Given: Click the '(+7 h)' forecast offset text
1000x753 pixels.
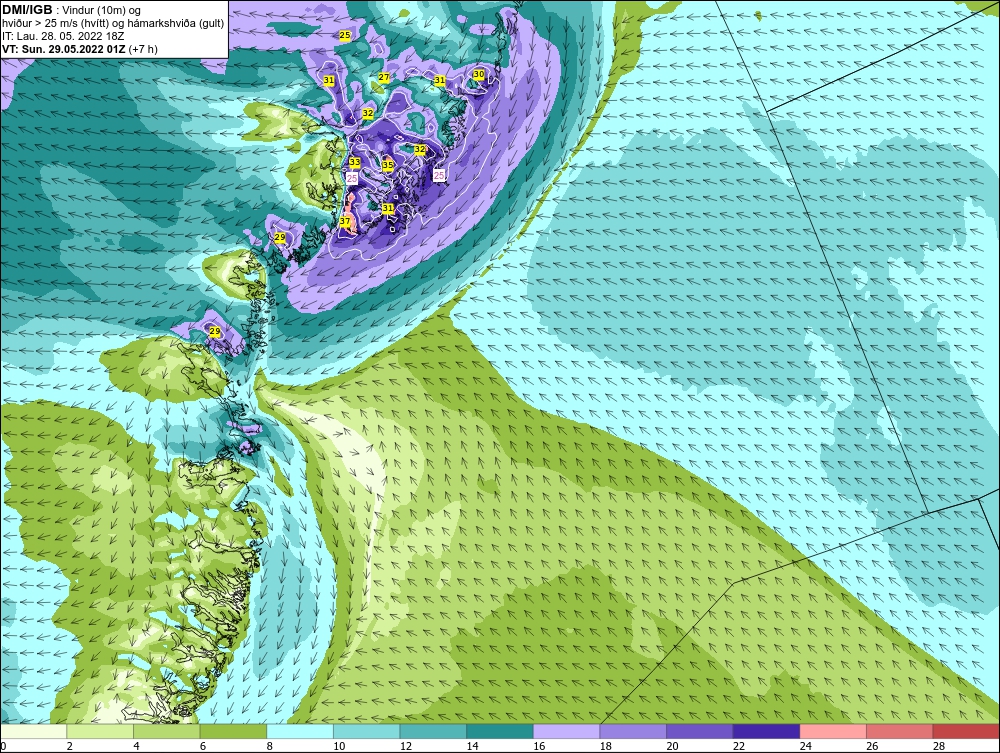Looking at the screenshot, I should pos(143,49).
